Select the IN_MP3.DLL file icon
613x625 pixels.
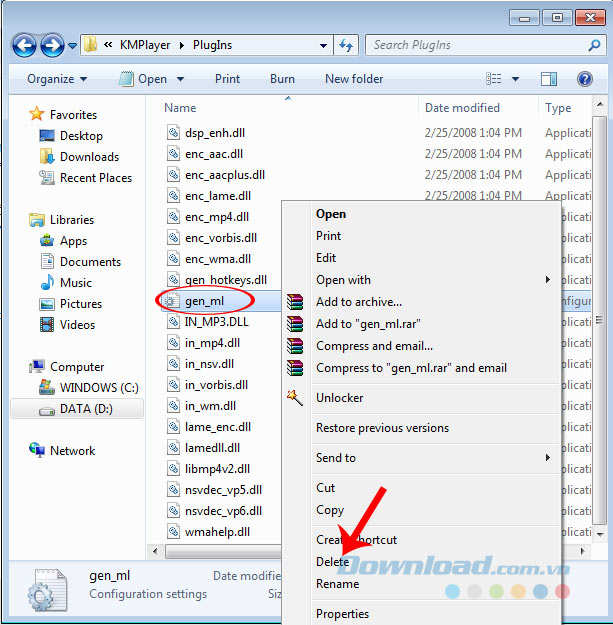173,321
